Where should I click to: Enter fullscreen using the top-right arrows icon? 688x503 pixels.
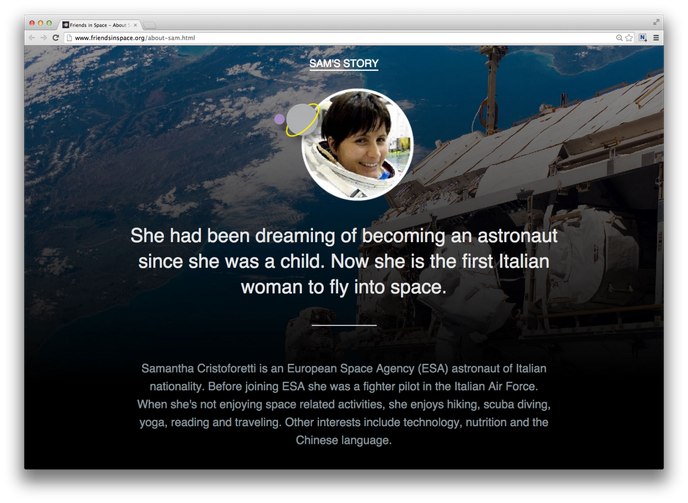click(x=656, y=22)
